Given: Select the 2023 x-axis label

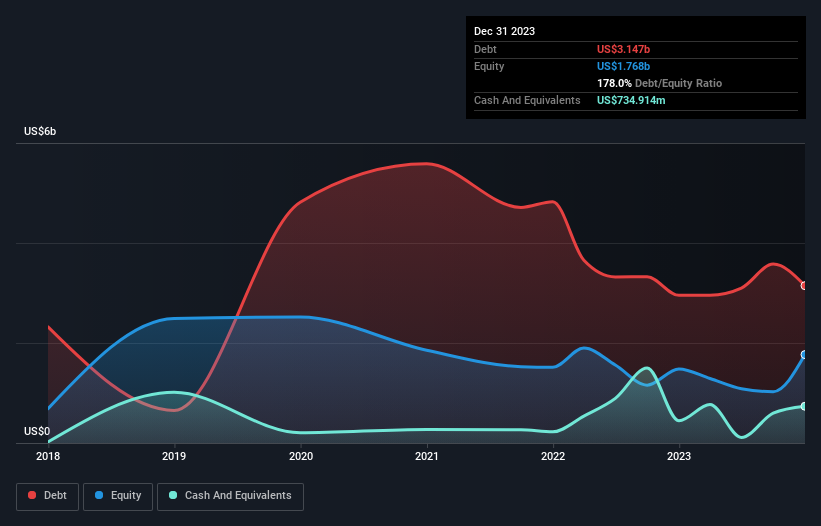Looking at the screenshot, I should (679, 456).
